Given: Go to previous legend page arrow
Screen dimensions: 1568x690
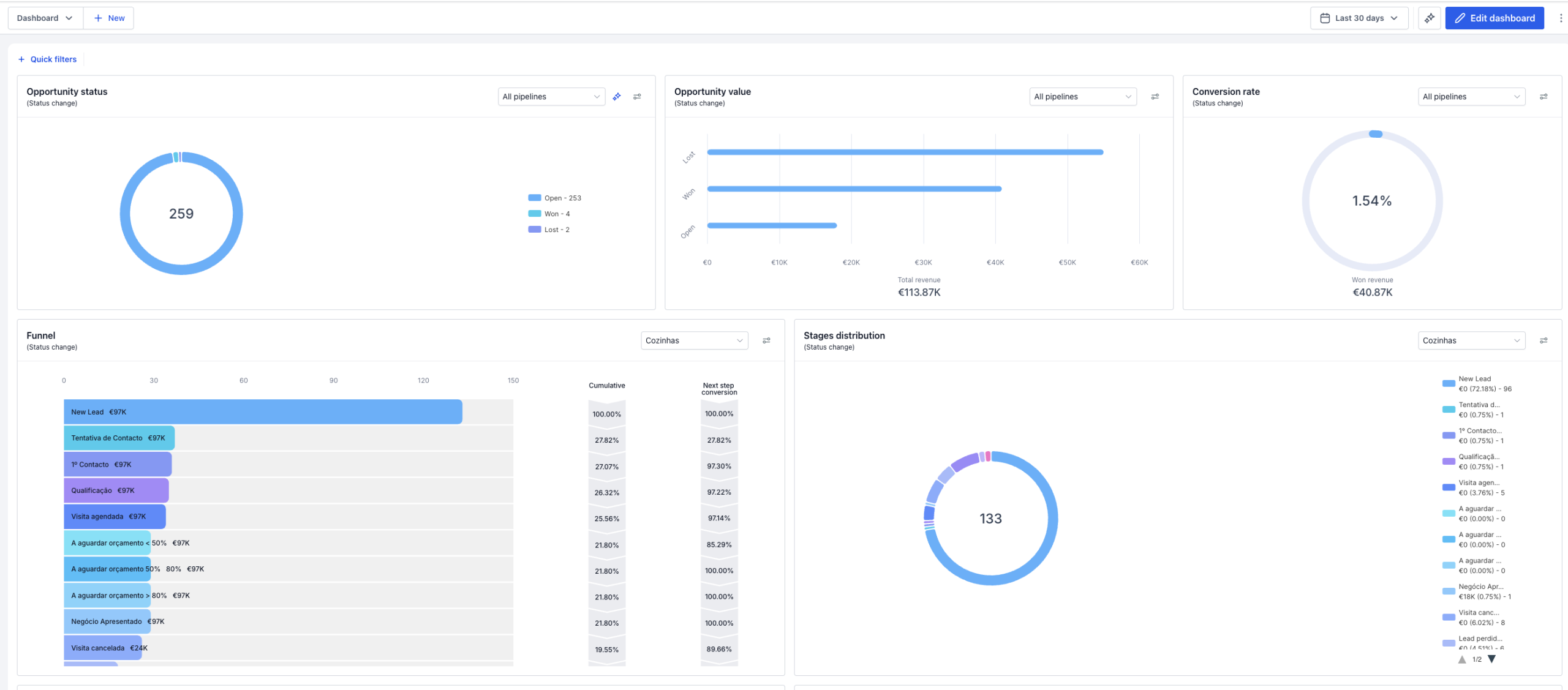Looking at the screenshot, I should (1462, 659).
